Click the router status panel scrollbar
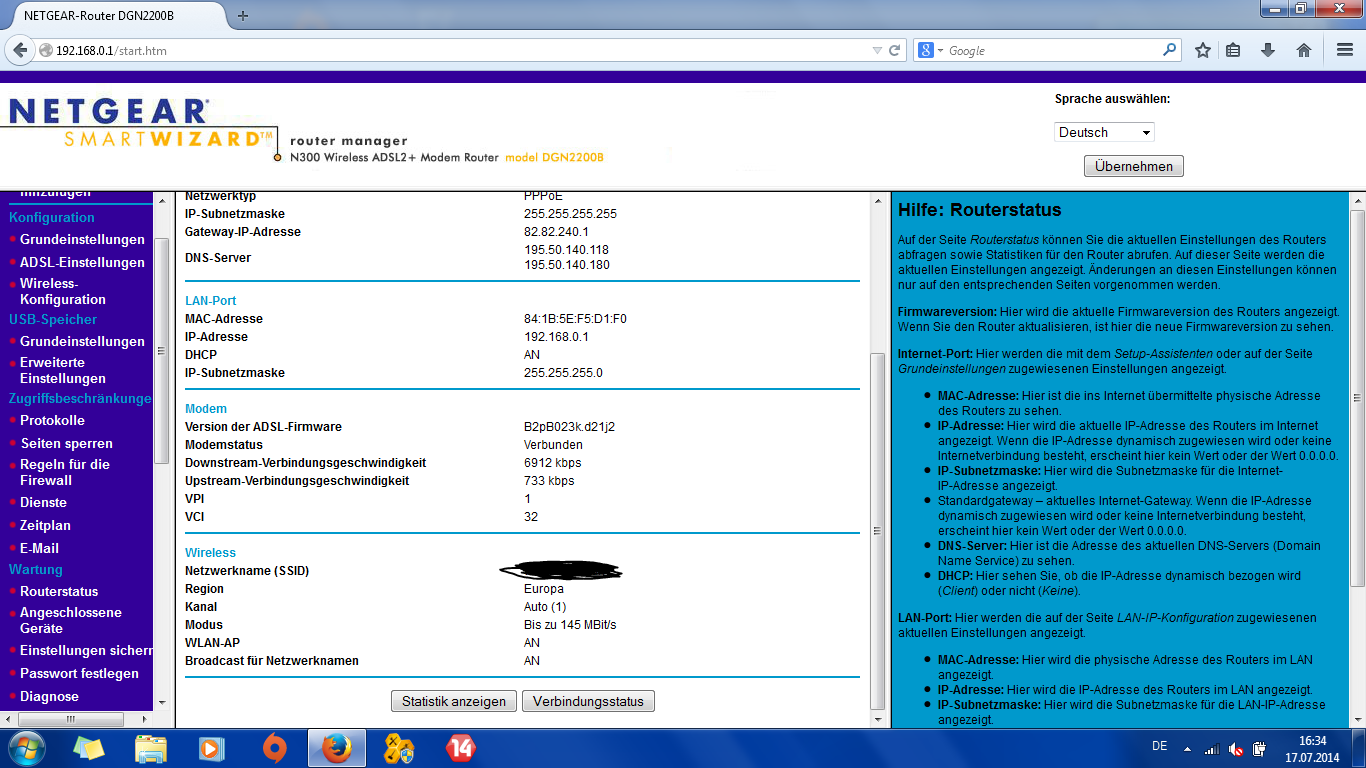Viewport: 1366px width, 768px height. click(x=878, y=530)
